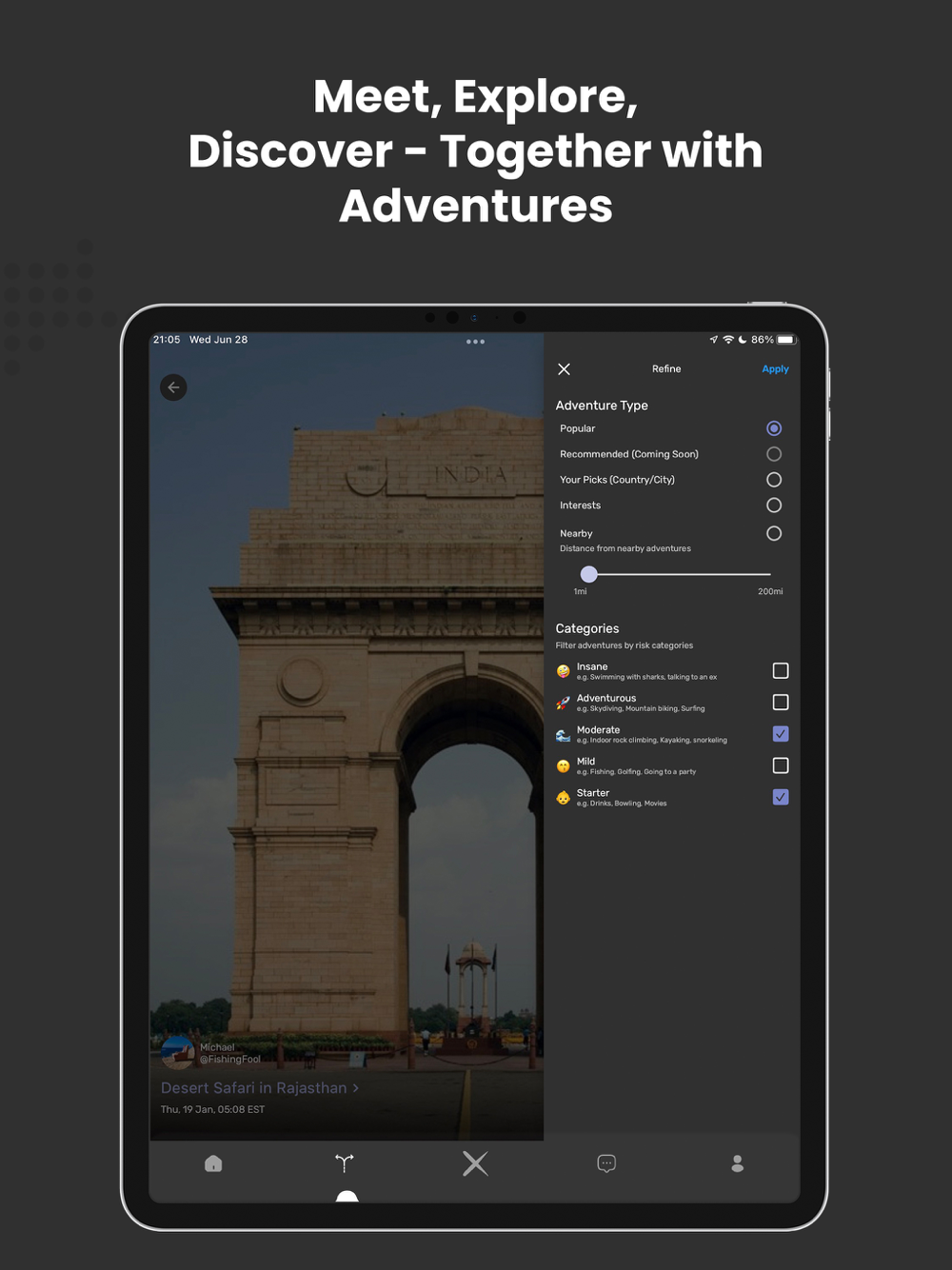Tap the 1mi slider minimum label
Image resolution: width=952 pixels, height=1270 pixels.
pyautogui.click(x=580, y=592)
